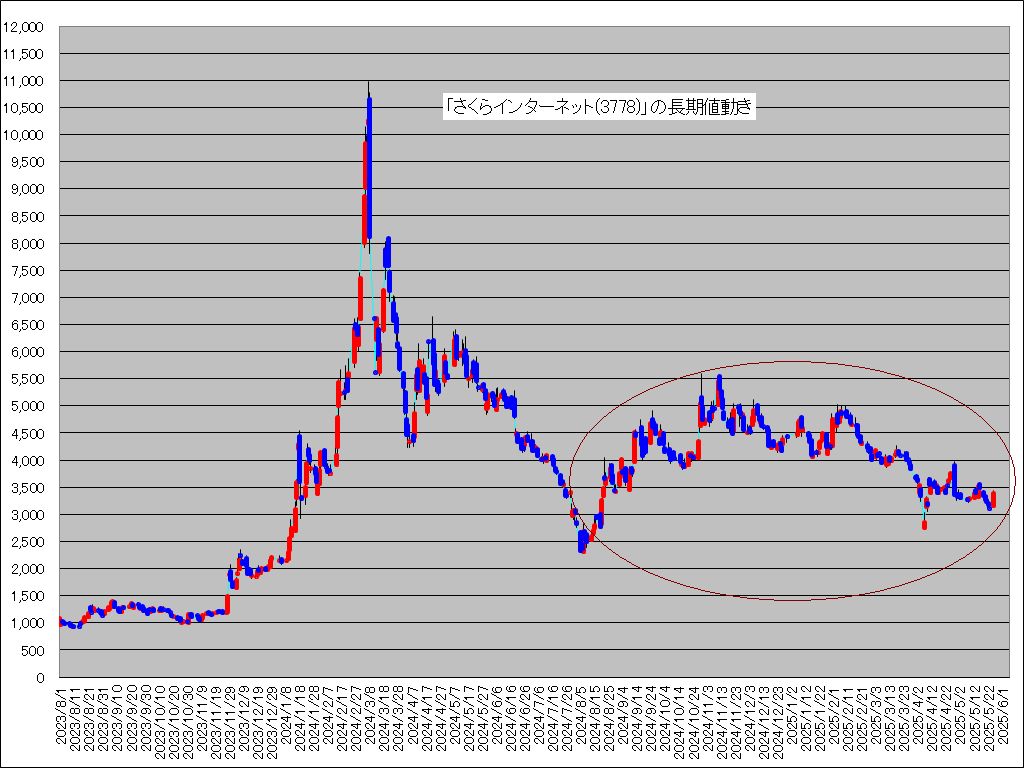Click the 2,500 y-axis value
1024x768 pixels.
(x=26, y=542)
